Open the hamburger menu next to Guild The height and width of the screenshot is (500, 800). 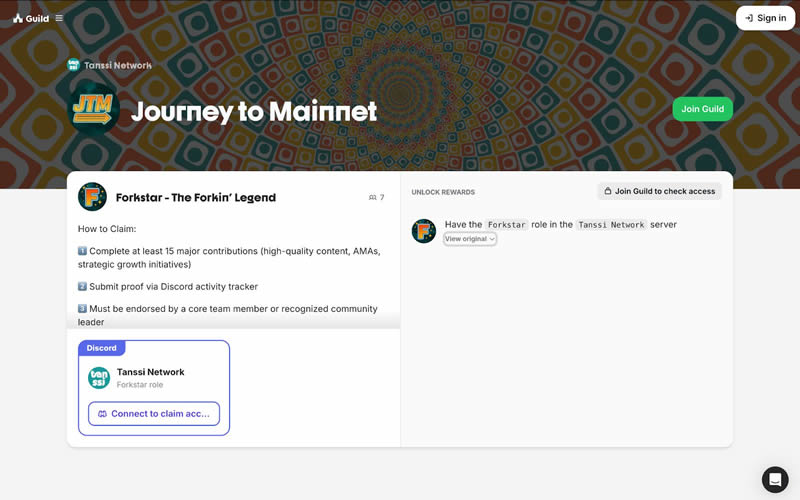(59, 18)
